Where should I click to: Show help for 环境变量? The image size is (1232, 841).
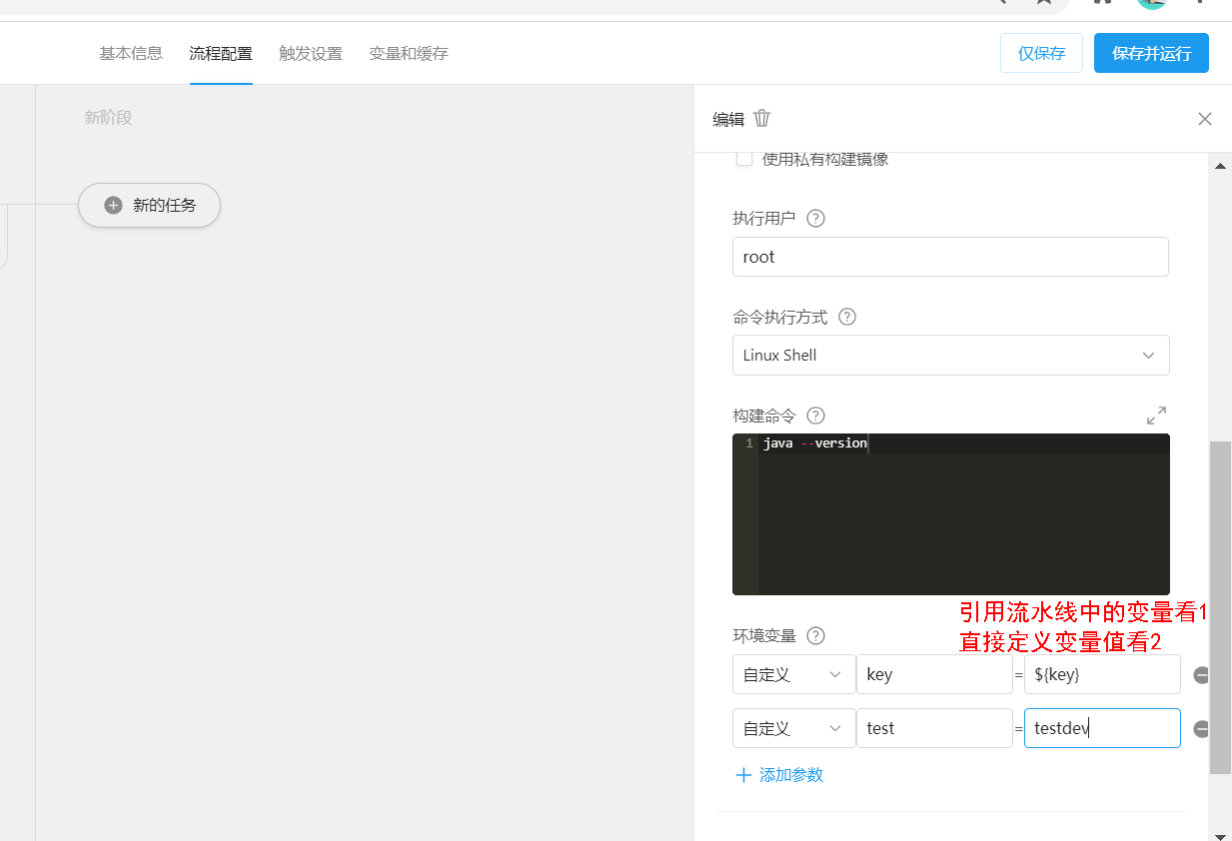(x=816, y=635)
